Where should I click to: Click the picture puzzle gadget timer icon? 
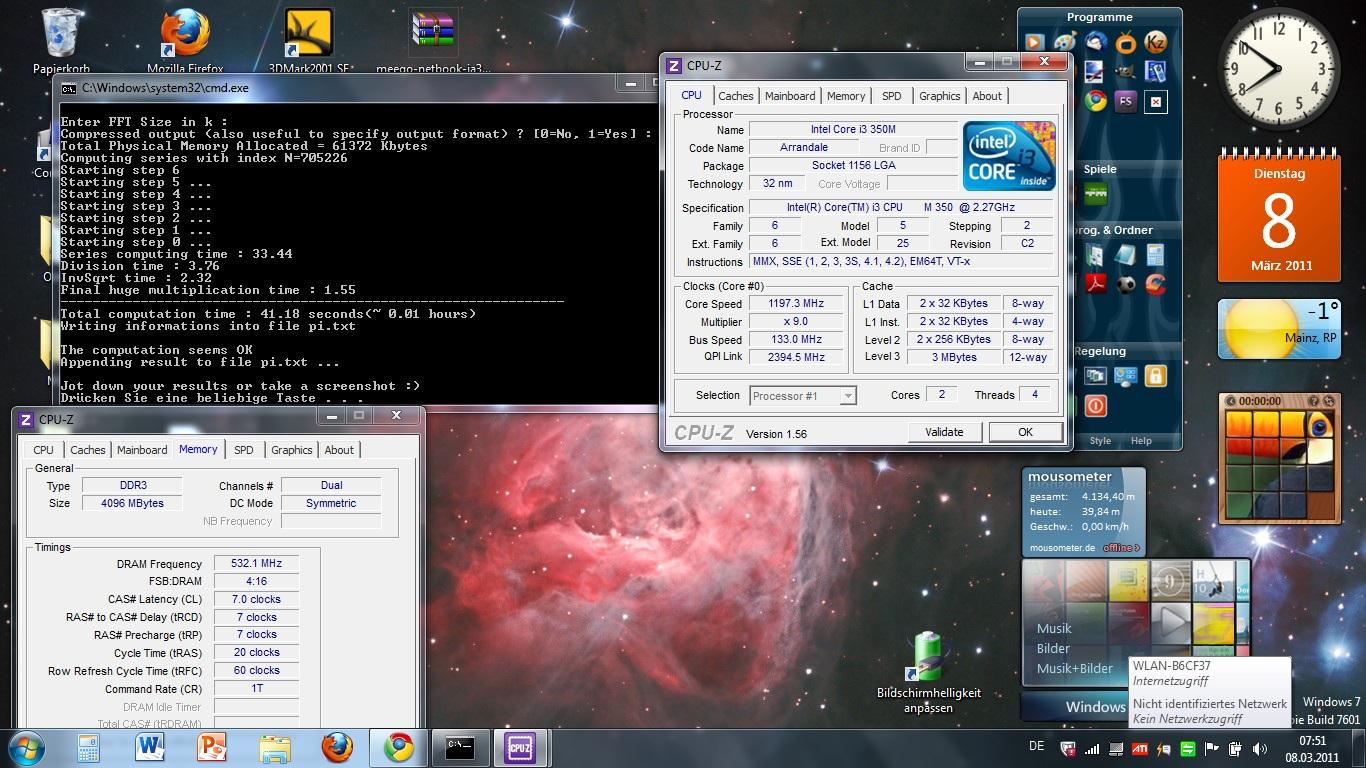point(1231,401)
